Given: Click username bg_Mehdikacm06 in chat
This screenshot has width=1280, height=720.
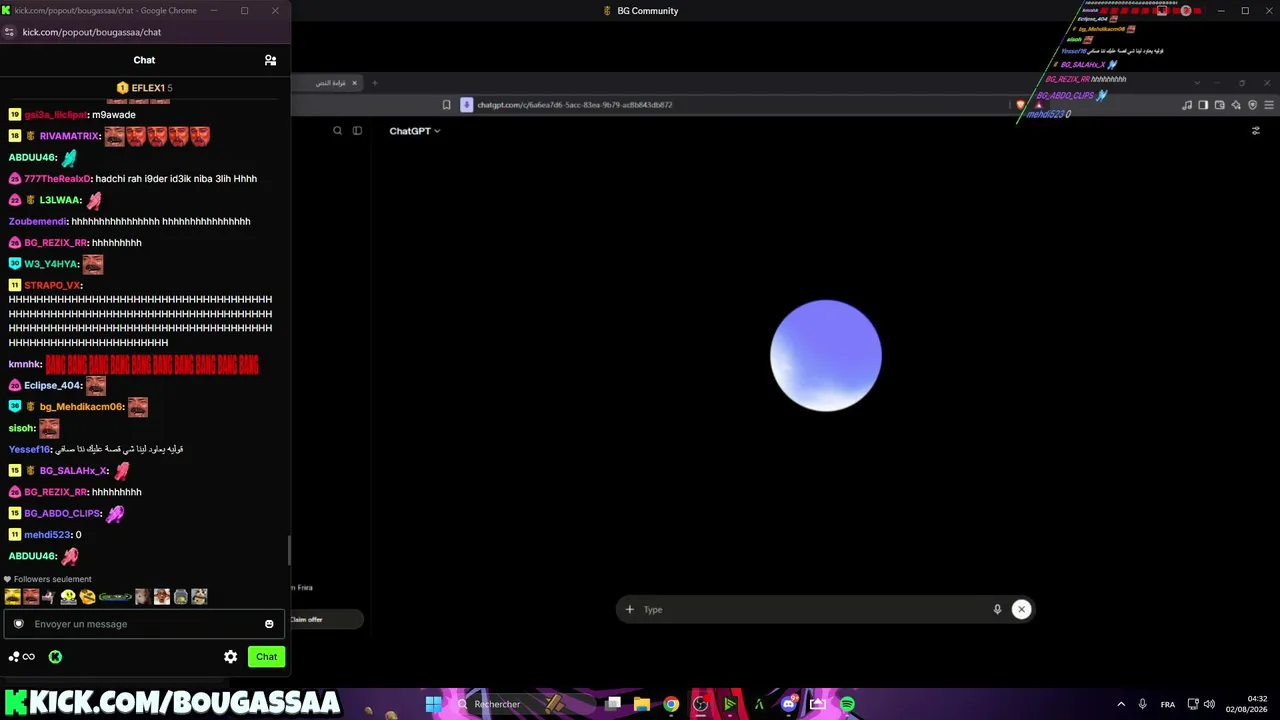Looking at the screenshot, I should [x=82, y=407].
